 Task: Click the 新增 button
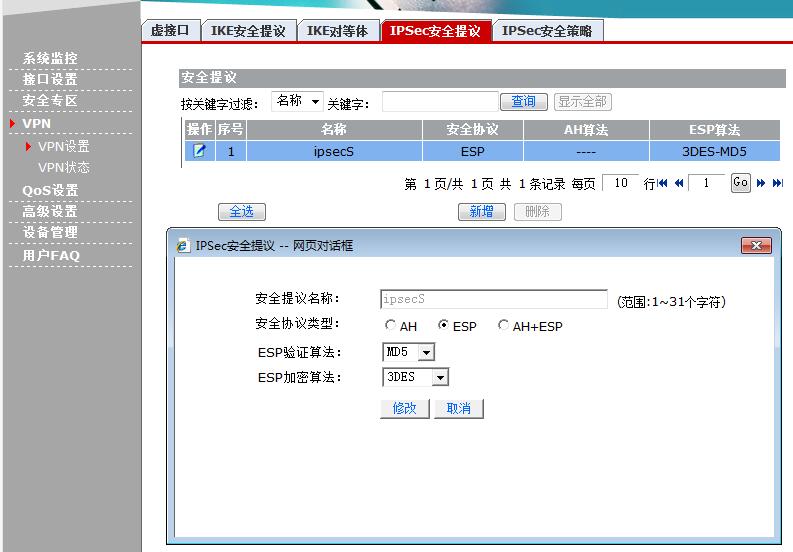(481, 211)
